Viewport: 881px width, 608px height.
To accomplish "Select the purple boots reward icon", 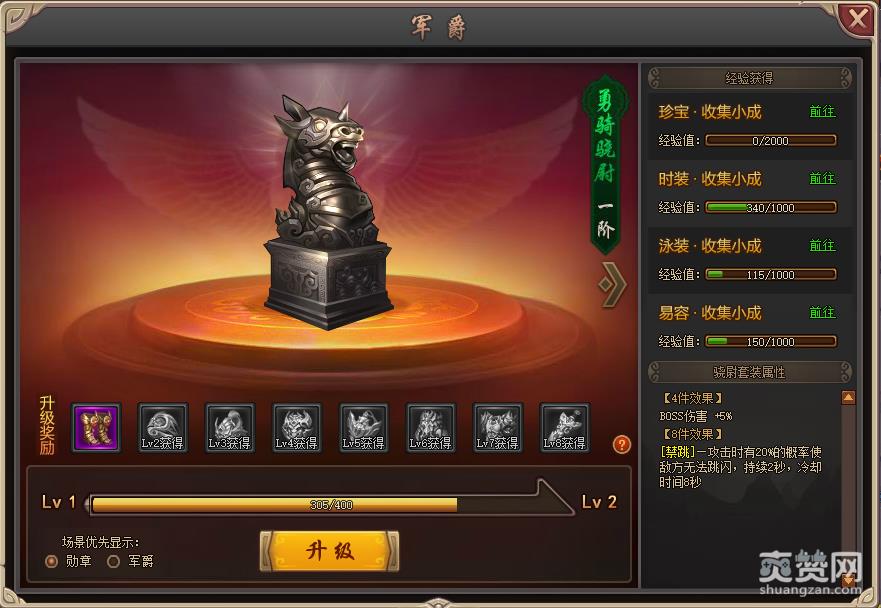I will click(x=96, y=428).
